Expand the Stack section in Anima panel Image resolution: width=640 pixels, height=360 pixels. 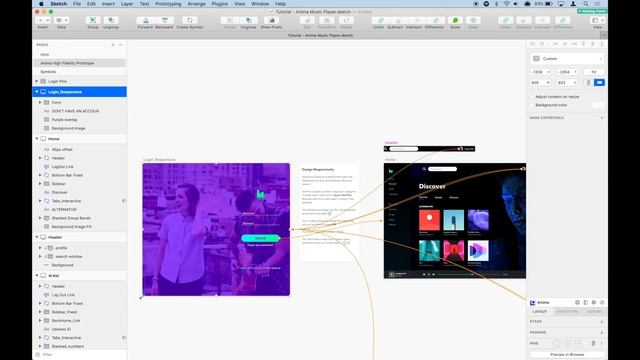pos(602,322)
